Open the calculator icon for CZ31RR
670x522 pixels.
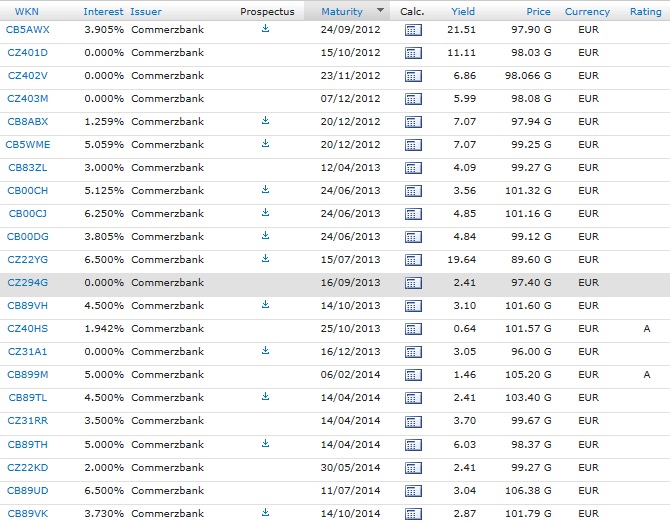click(x=413, y=422)
